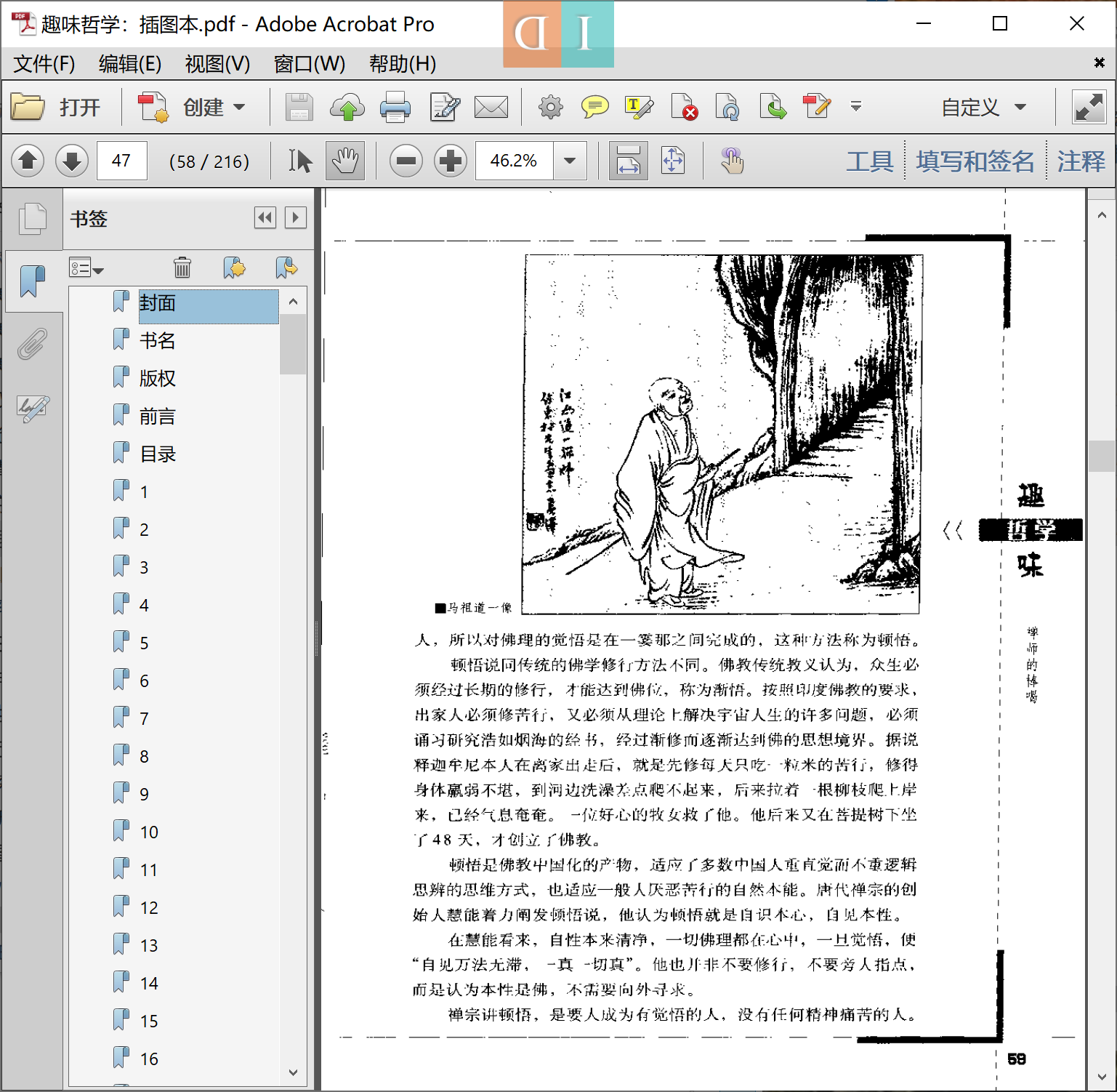1117x1092 pixels.
Task: Zoom in with the plus button
Action: [451, 161]
